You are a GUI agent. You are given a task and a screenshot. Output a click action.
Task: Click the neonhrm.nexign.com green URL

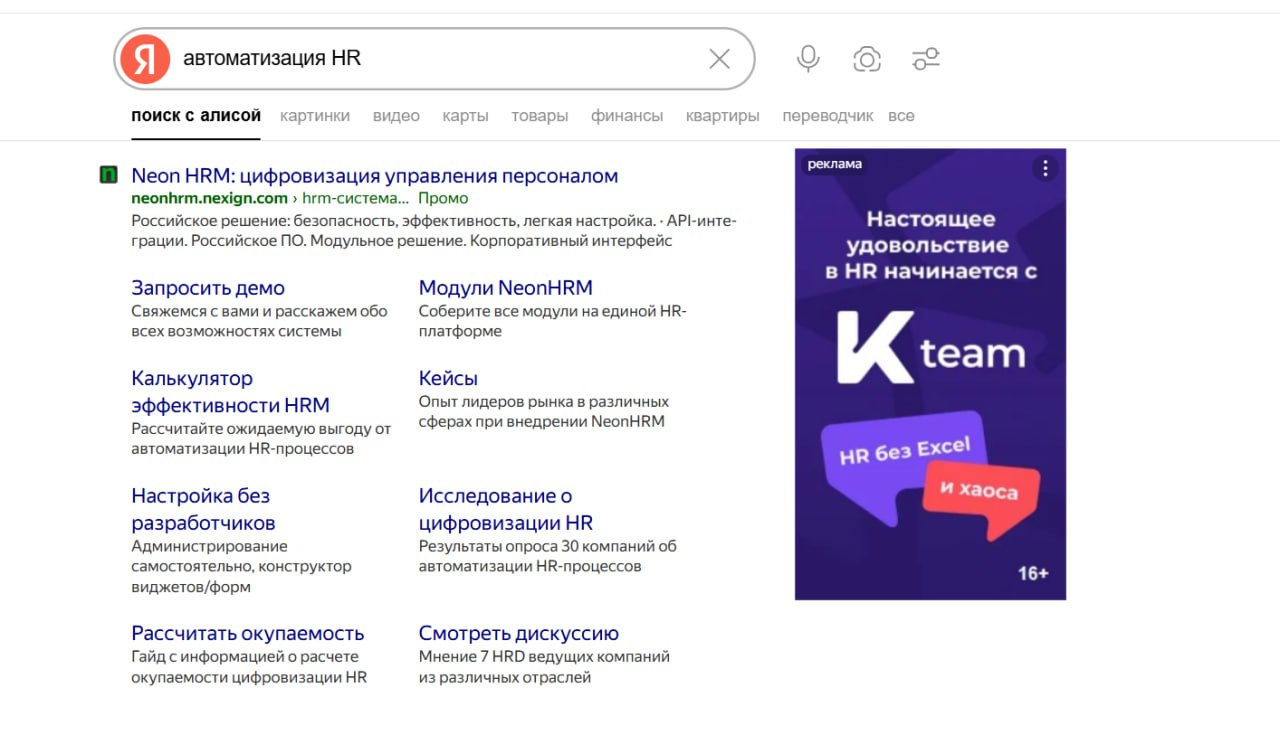(209, 198)
